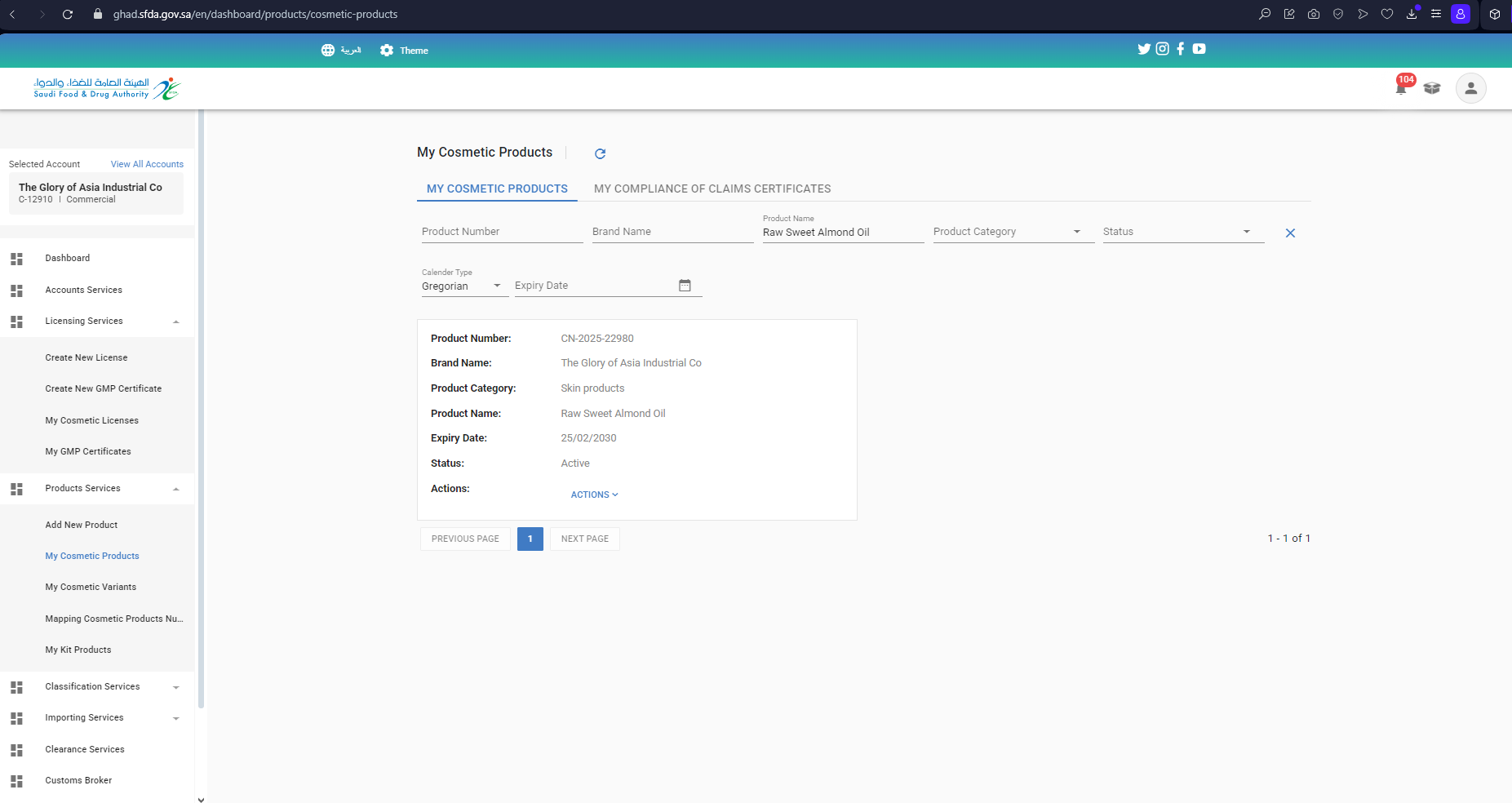The image size is (1512, 803).
Task: Open My Cosmetic Licenses
Action: 92,421
